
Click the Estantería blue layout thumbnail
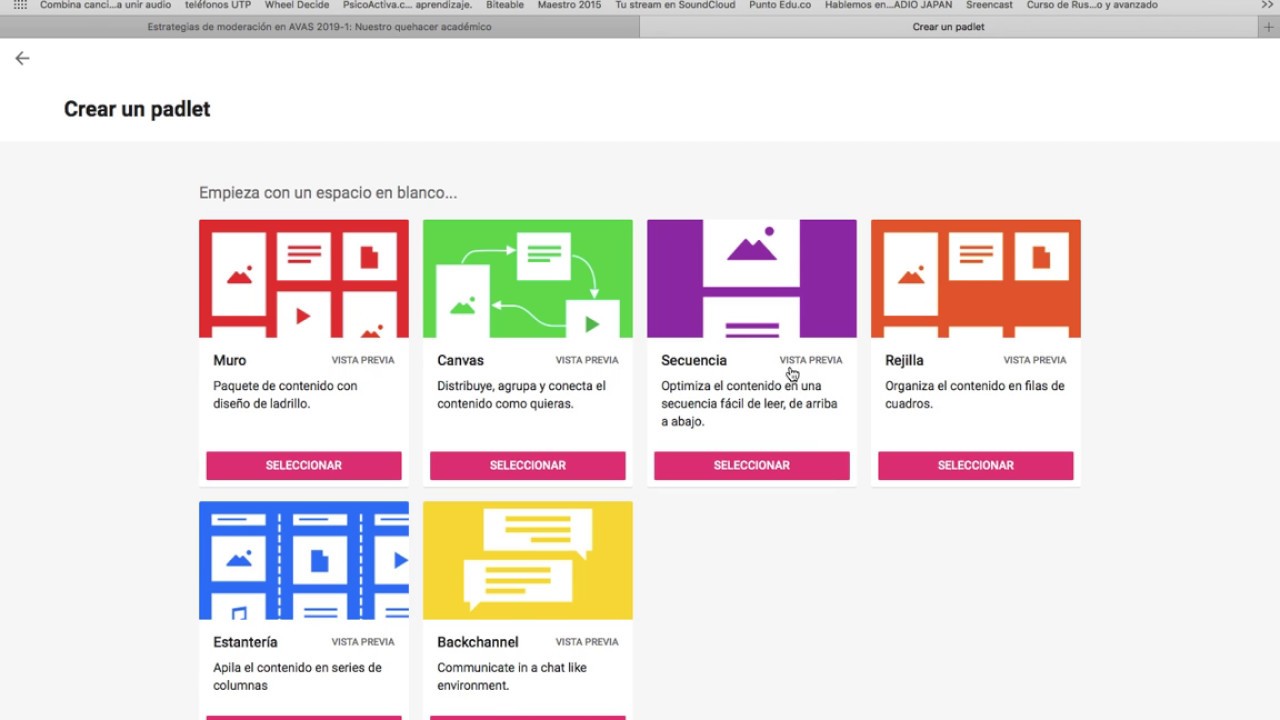pos(304,561)
